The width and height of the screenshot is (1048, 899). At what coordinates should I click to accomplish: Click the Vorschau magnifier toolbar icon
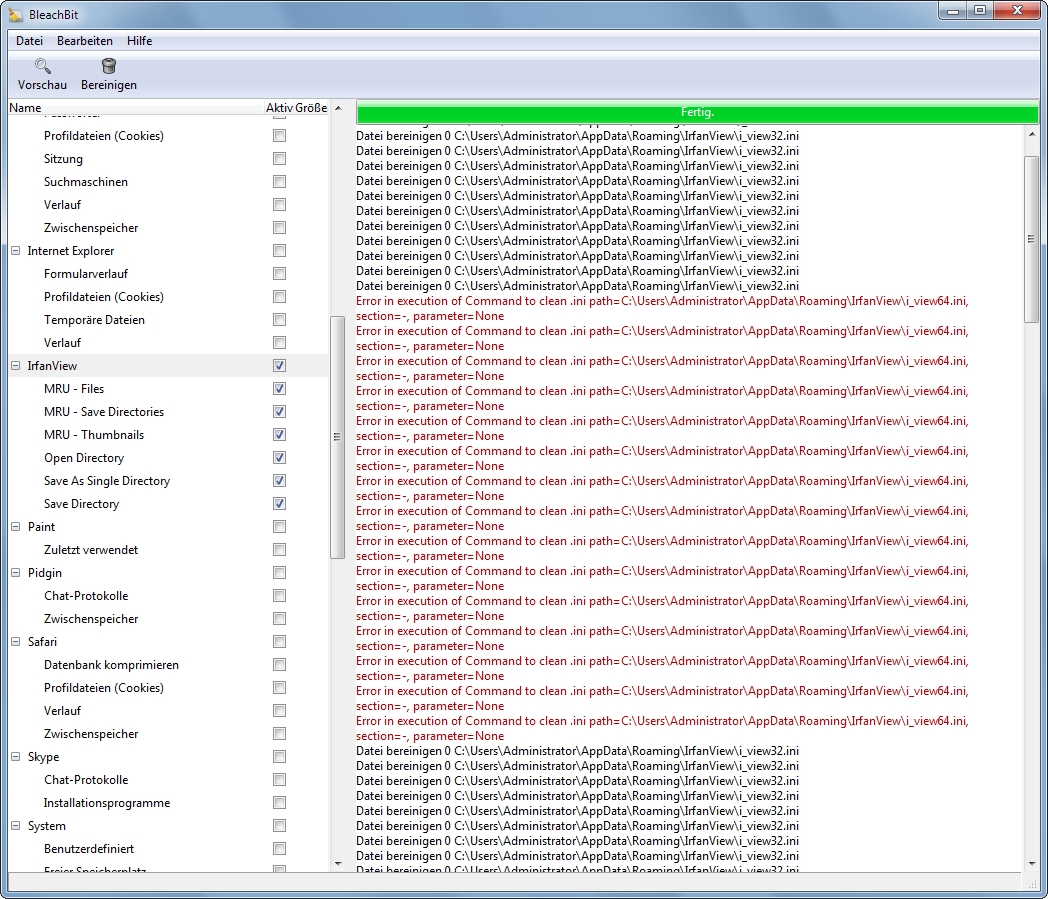coord(43,66)
